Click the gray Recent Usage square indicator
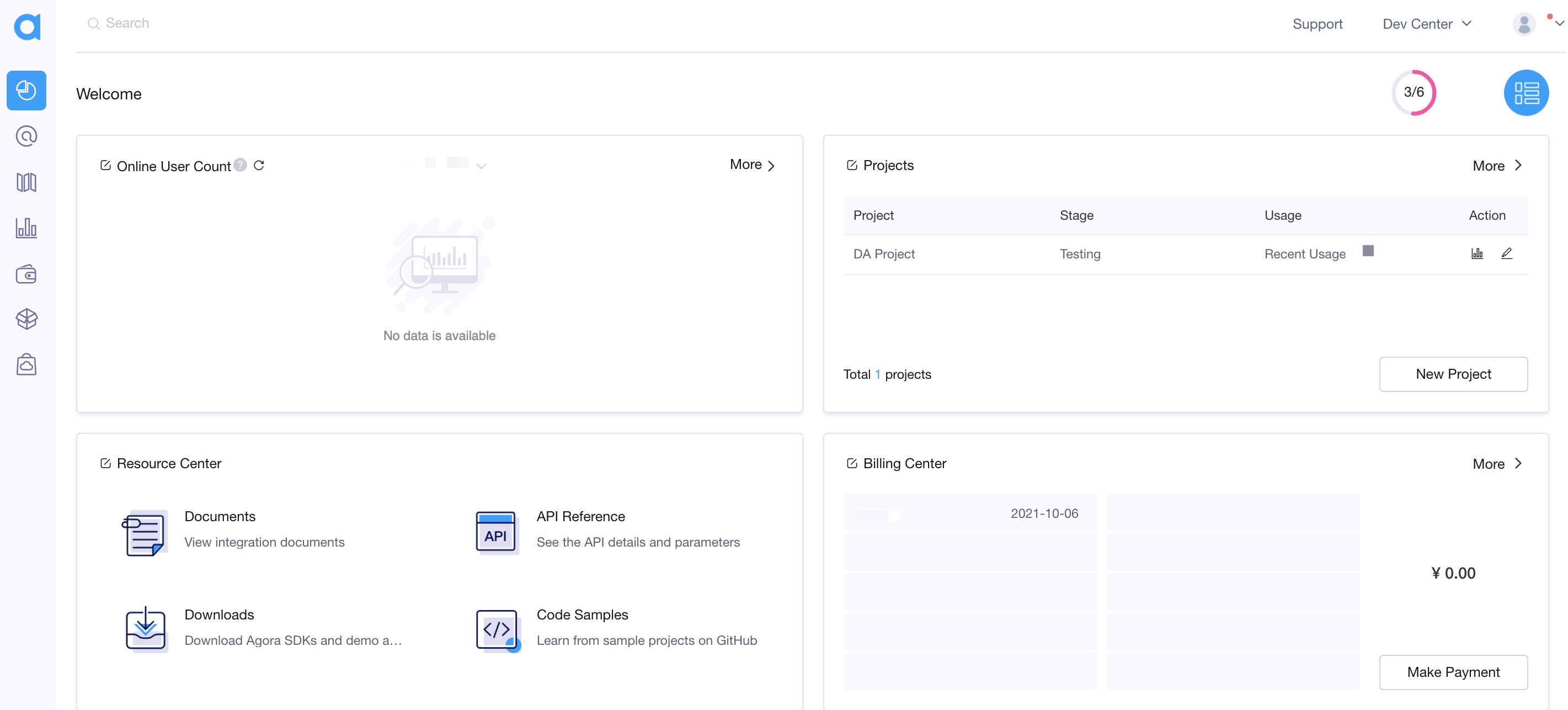The width and height of the screenshot is (1568, 710). 1368,251
